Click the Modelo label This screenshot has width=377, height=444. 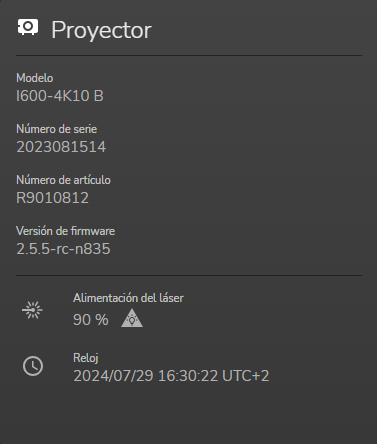pyautogui.click(x=35, y=78)
